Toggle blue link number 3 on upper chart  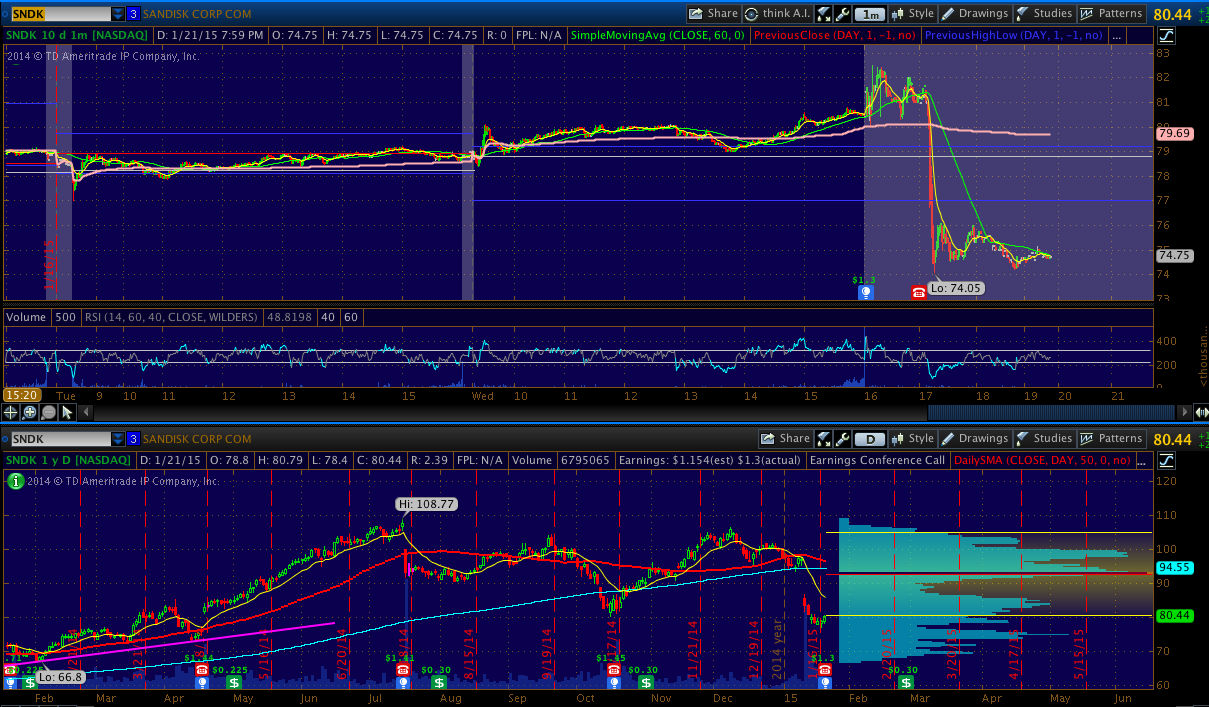click(x=133, y=14)
